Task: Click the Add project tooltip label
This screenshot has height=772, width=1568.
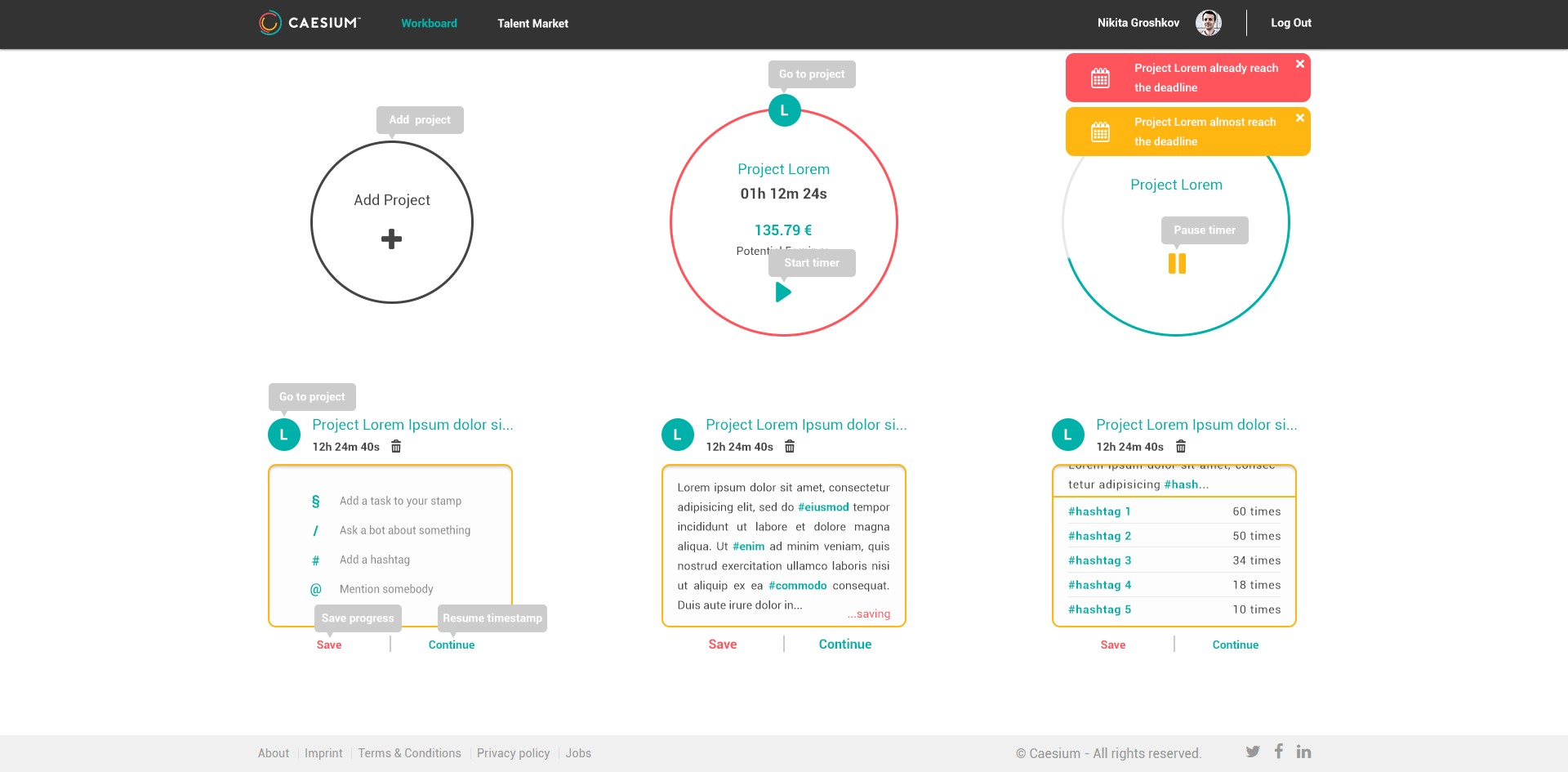Action: point(420,120)
